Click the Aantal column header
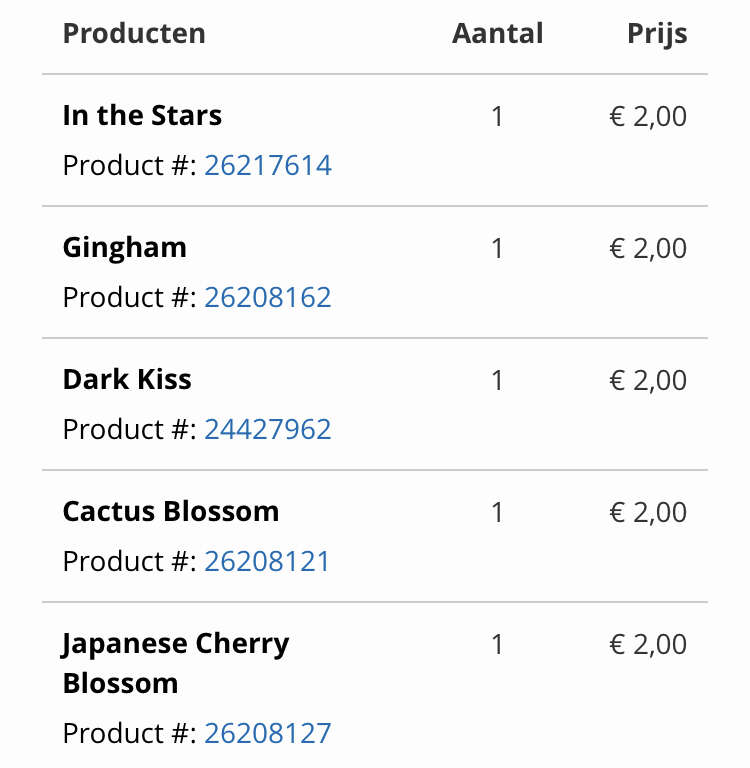 (x=498, y=33)
